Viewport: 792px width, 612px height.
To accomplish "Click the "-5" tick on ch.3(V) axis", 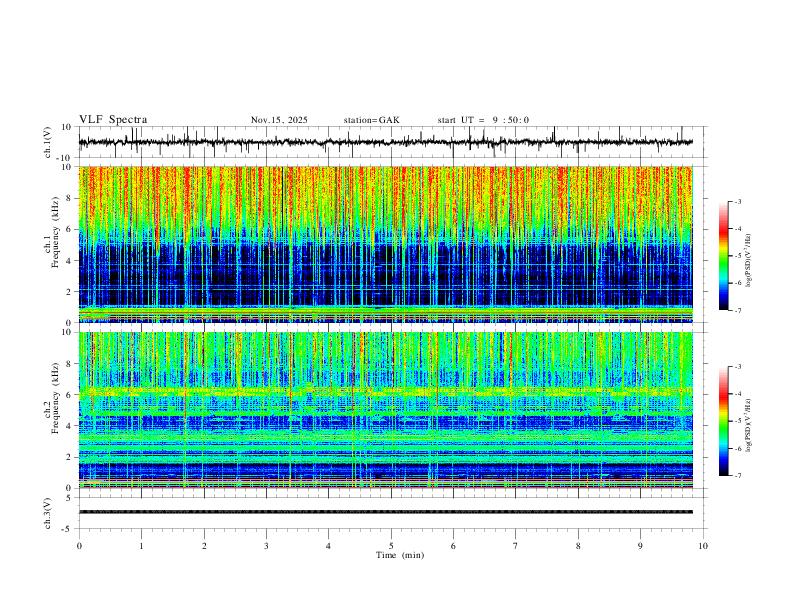I will (x=68, y=529).
